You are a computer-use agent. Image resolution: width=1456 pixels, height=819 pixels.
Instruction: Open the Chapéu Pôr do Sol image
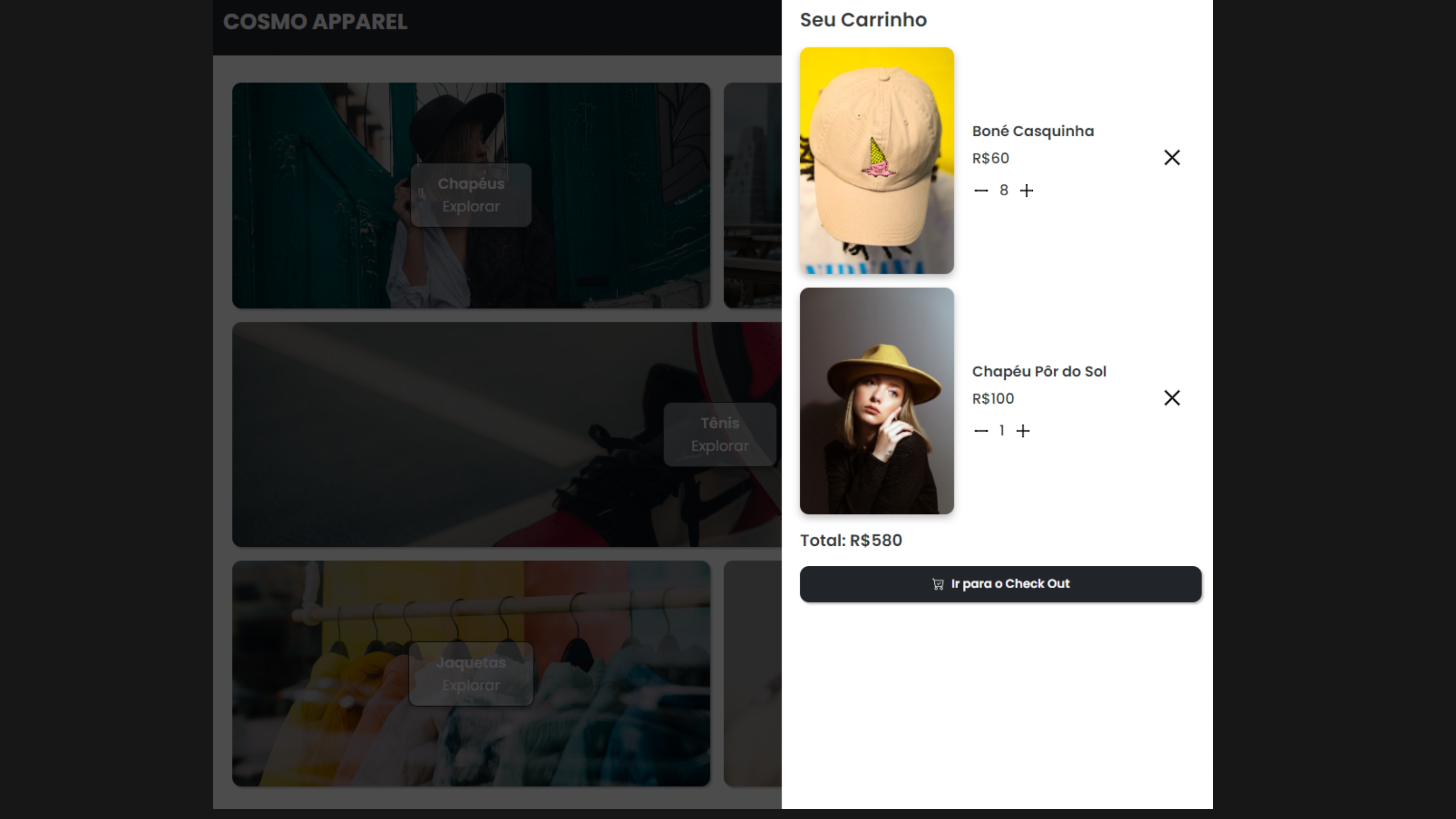click(x=877, y=401)
